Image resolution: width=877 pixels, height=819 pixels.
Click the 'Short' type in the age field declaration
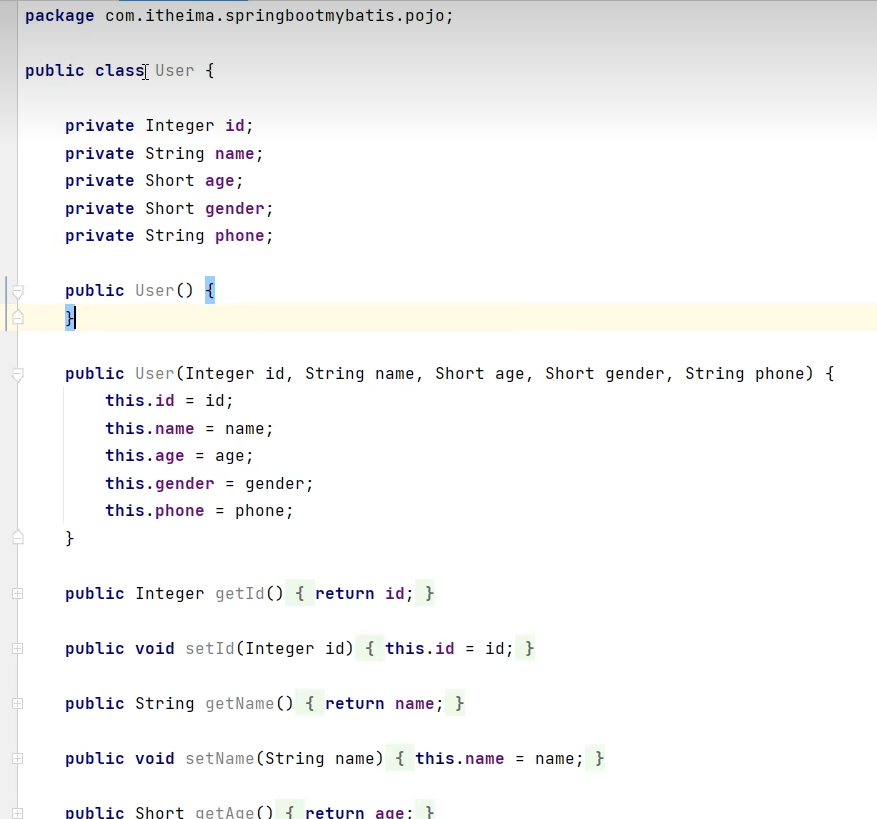(169, 181)
